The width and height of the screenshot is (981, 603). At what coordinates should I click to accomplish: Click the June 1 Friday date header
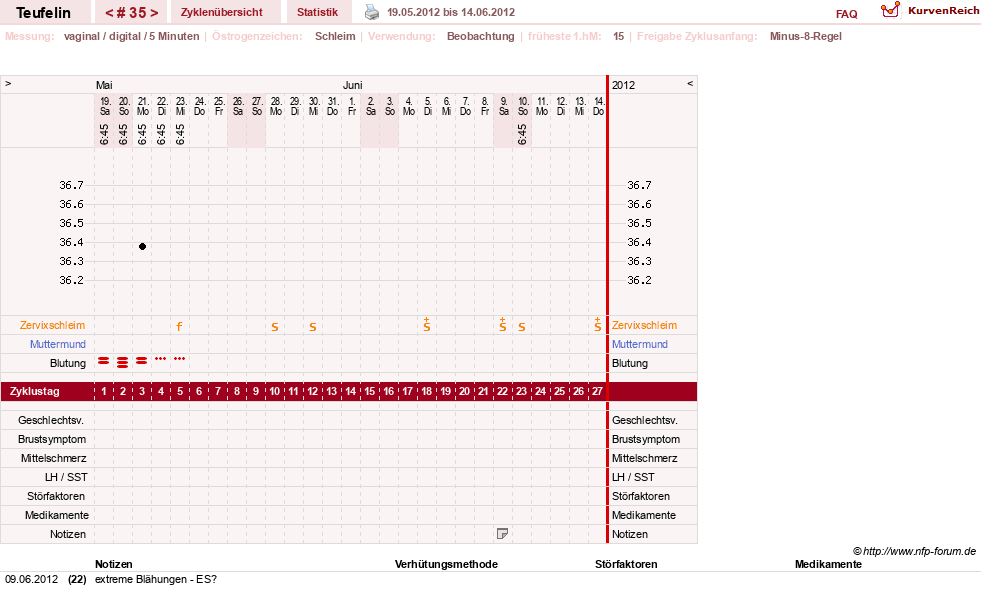[352, 106]
